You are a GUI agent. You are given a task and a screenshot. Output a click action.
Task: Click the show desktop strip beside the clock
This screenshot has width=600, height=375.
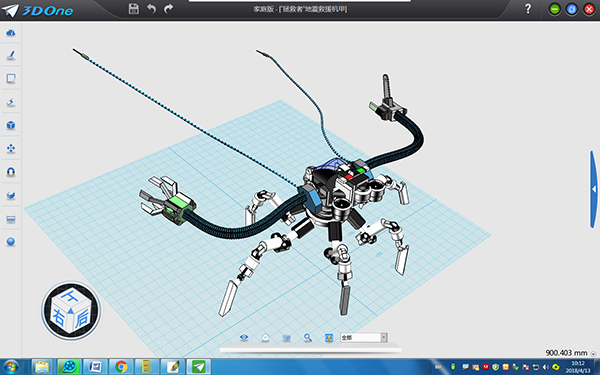click(597, 367)
